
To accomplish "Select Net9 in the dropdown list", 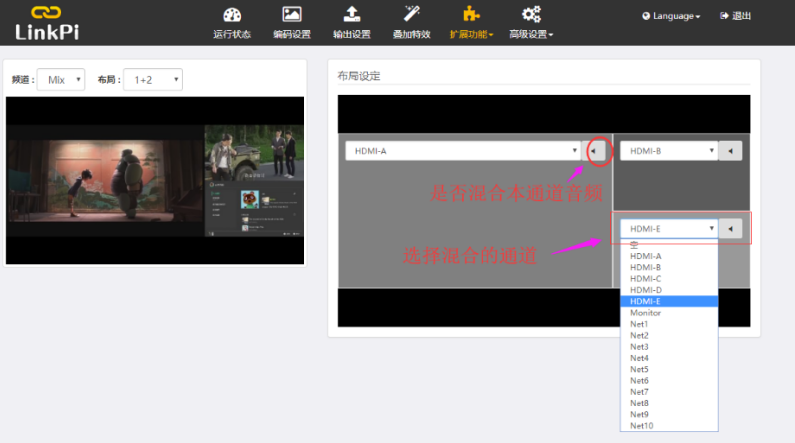I will pyautogui.click(x=669, y=414).
